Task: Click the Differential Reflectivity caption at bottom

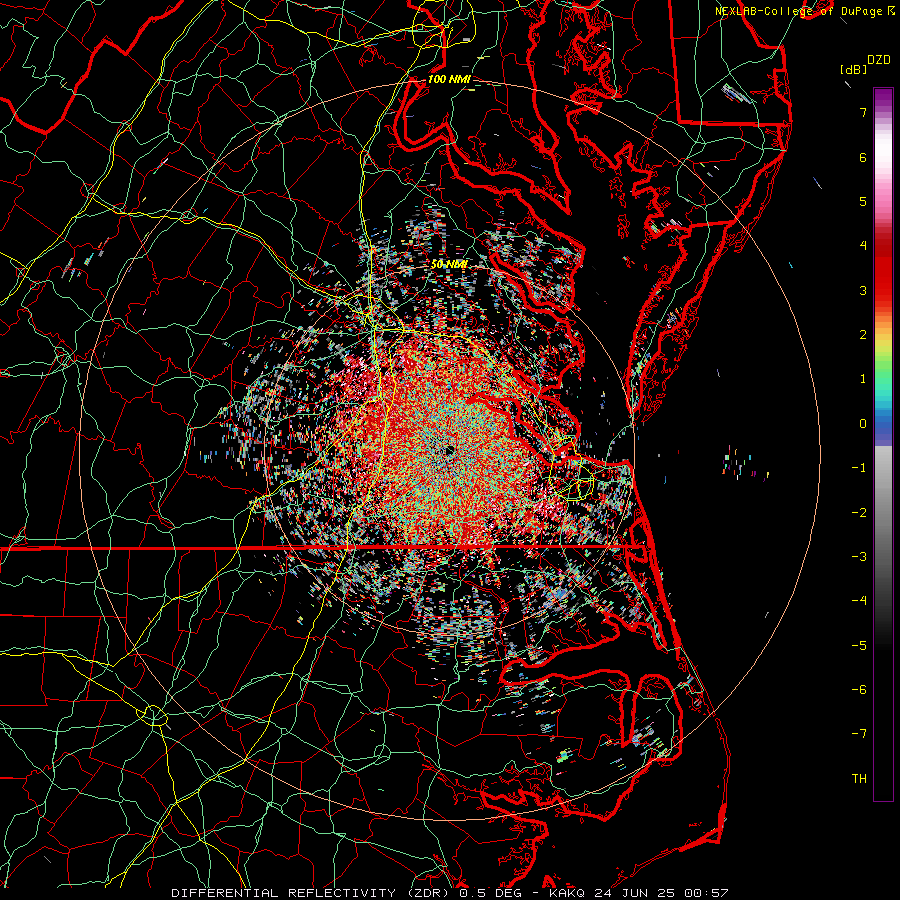Action: [449, 893]
